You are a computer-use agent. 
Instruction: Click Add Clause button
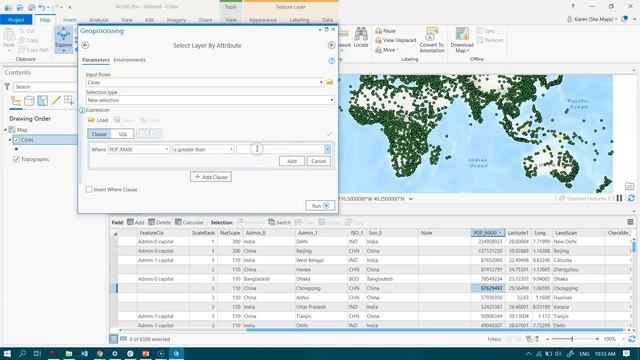211,177
